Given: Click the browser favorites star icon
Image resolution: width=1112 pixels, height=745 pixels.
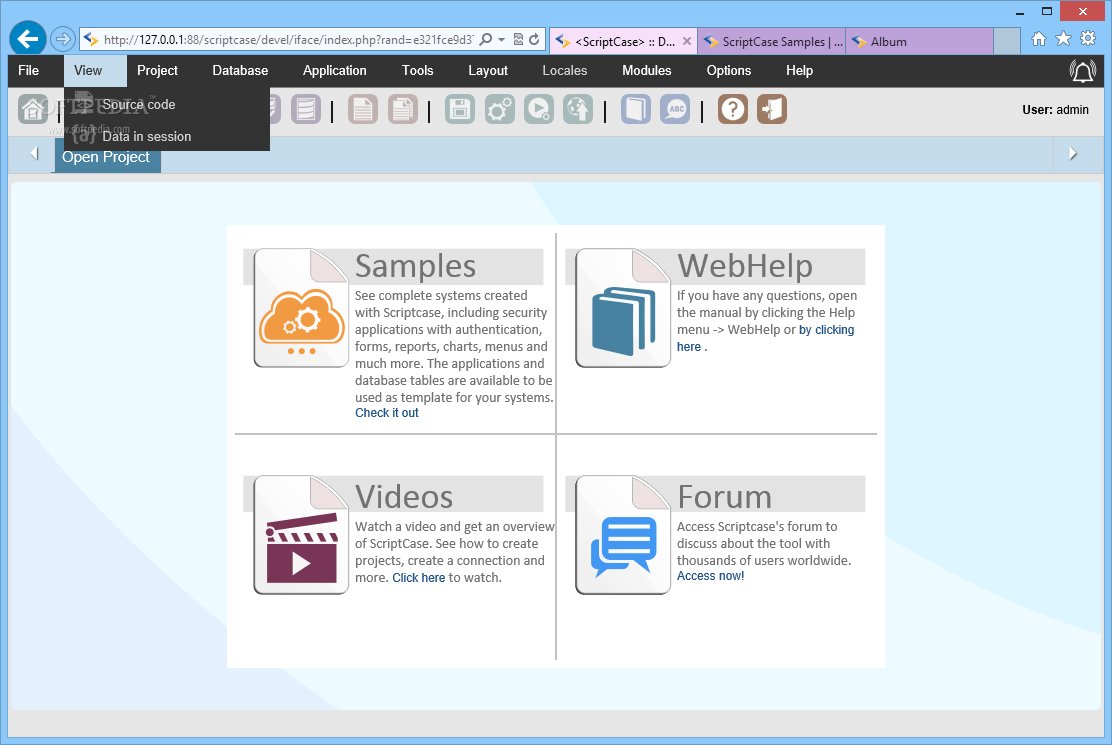Looking at the screenshot, I should (x=1063, y=39).
